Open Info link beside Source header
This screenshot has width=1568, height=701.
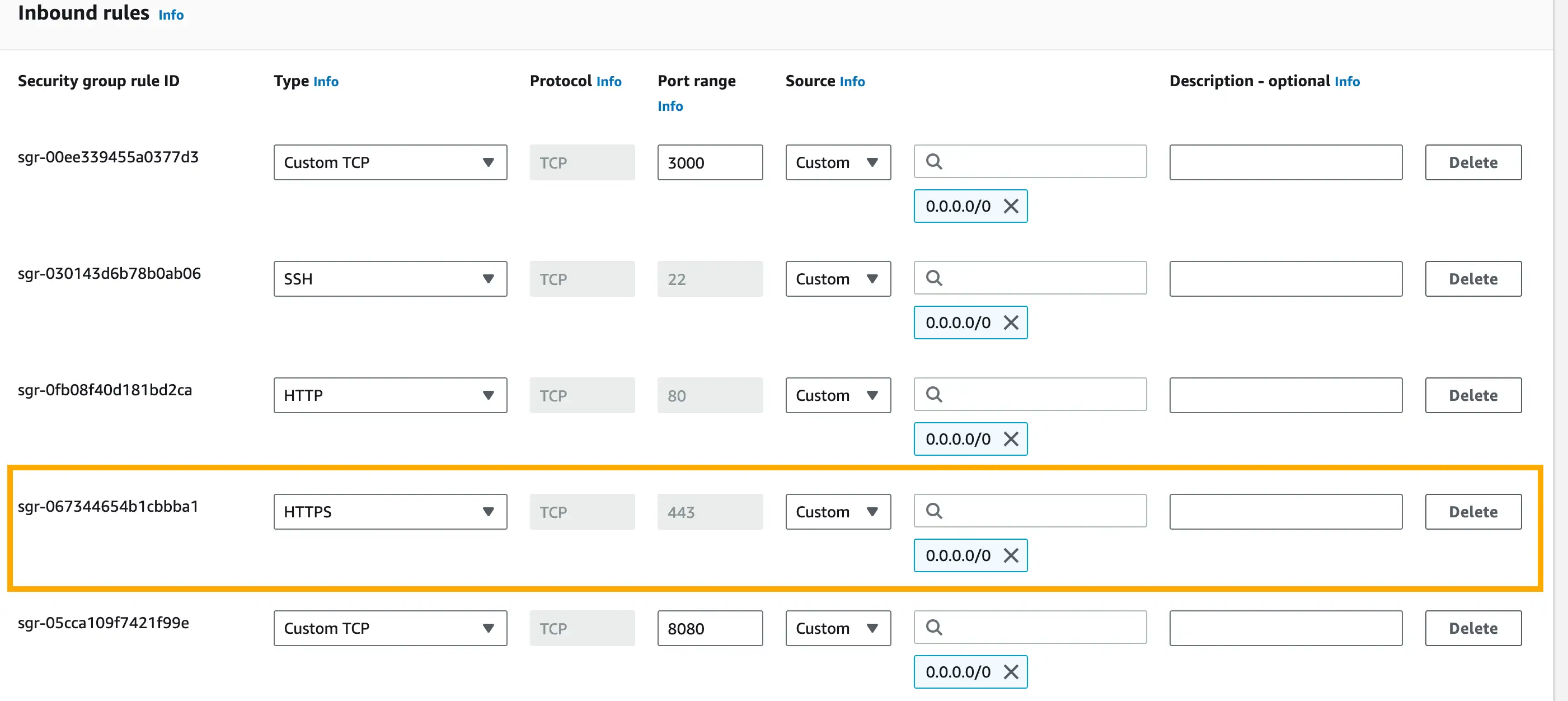tap(852, 81)
